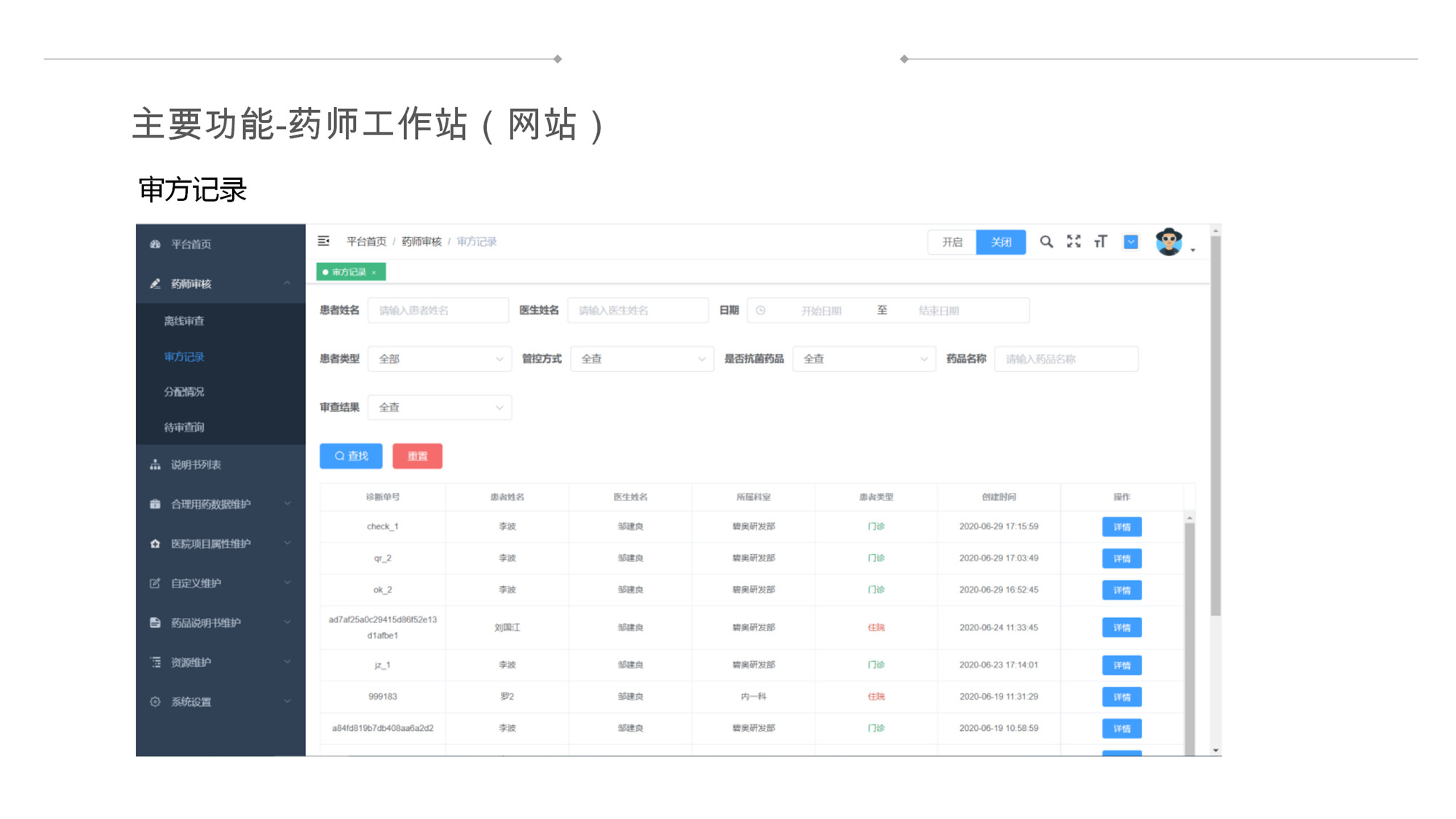Focus the 医生姓名 input field
Viewport: 1456px width, 819px height.
click(x=638, y=310)
